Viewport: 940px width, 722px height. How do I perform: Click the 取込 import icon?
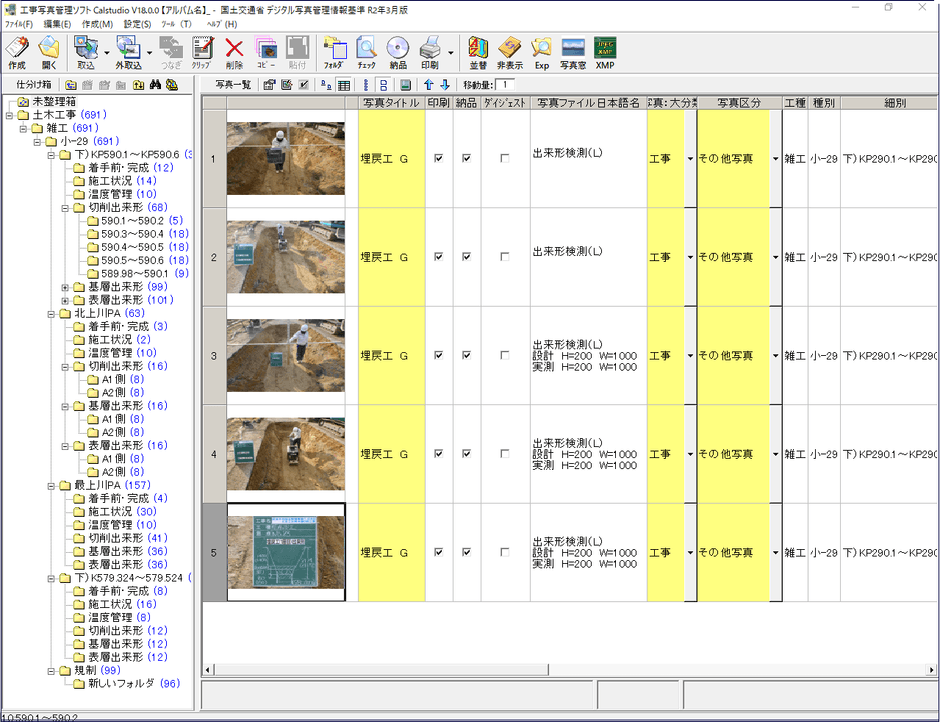pos(84,52)
